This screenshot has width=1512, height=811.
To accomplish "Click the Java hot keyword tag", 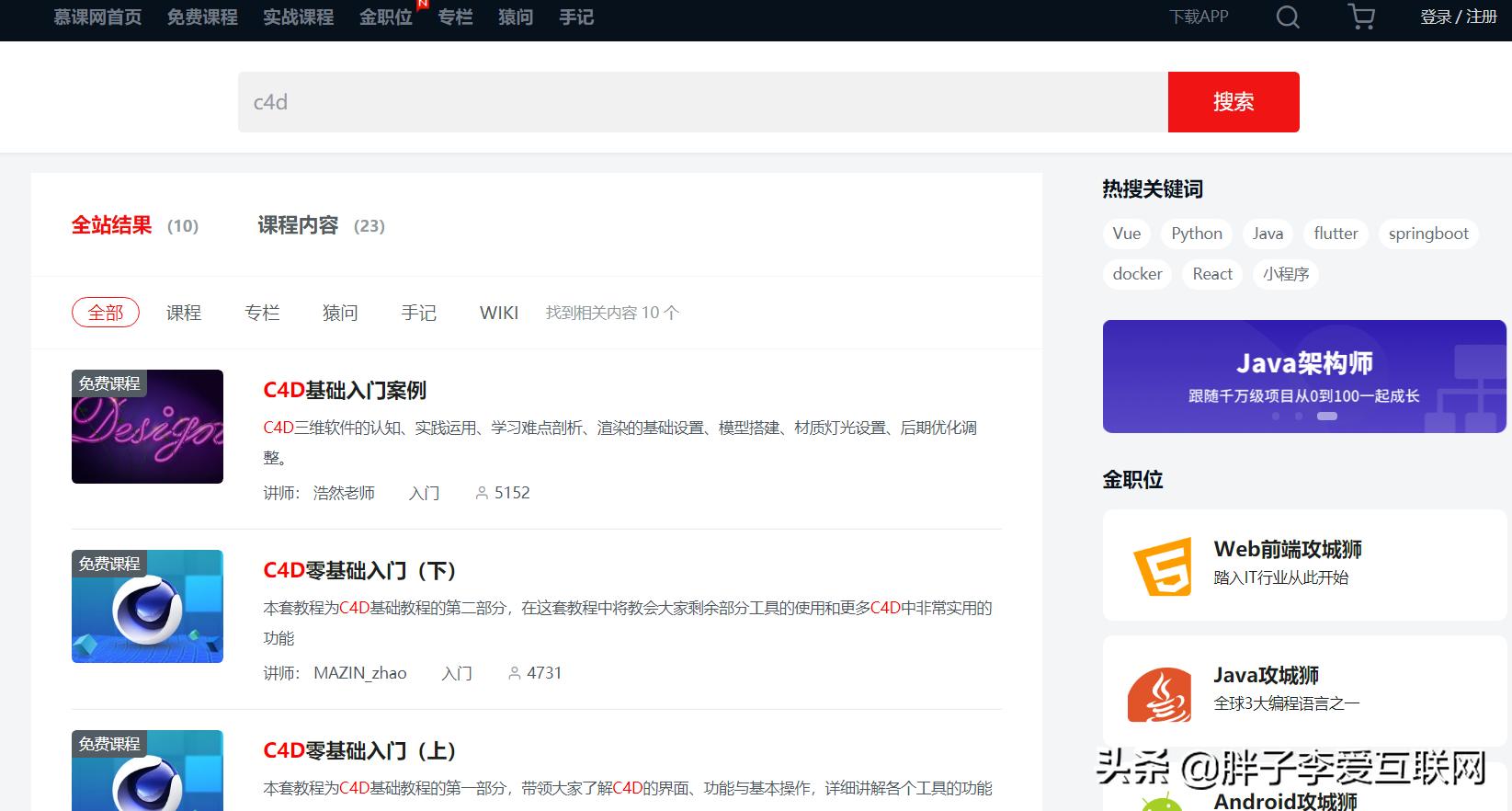I will coord(1268,234).
